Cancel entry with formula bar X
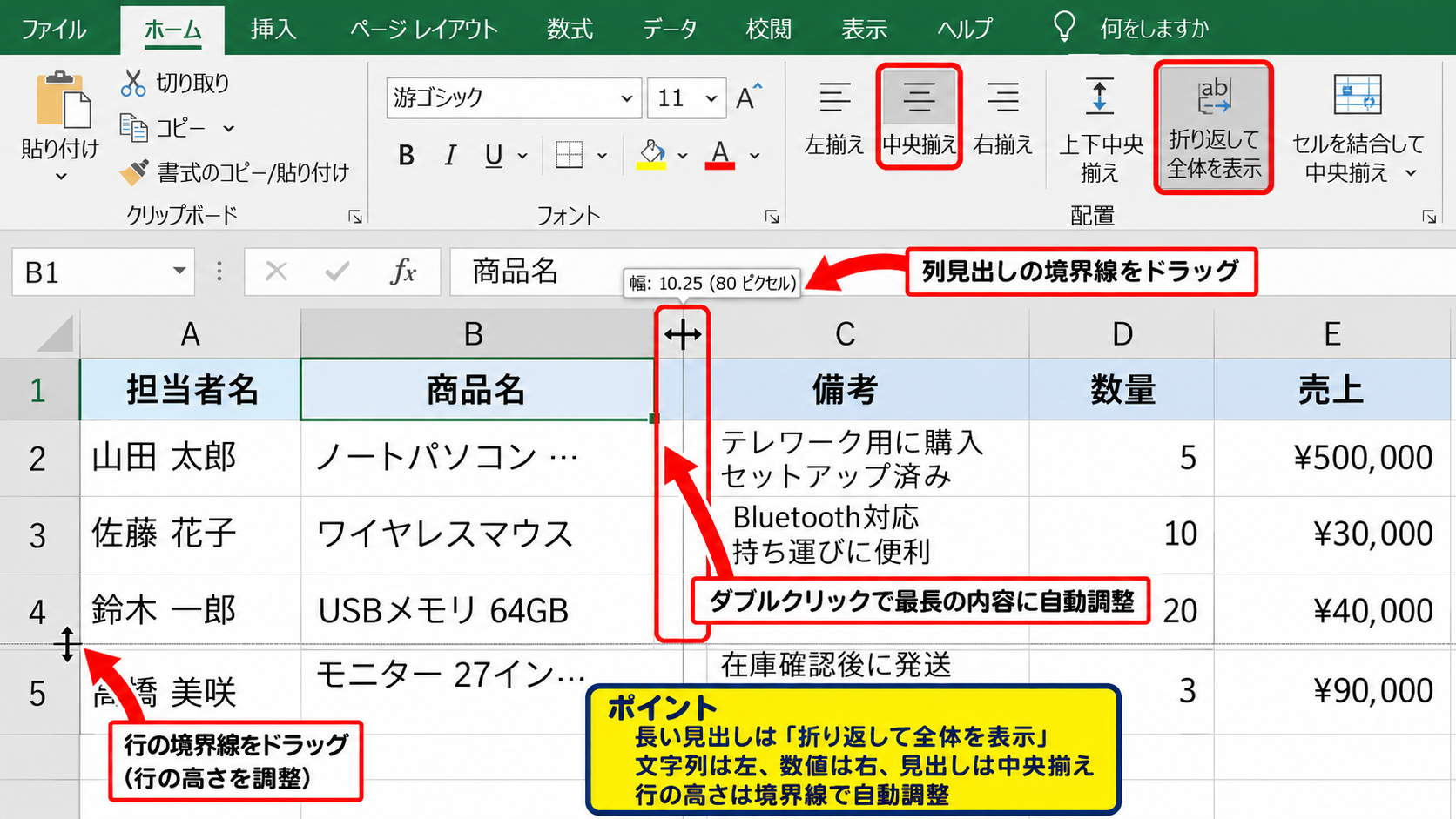Screen dimensions: 1456x819 coord(276,272)
